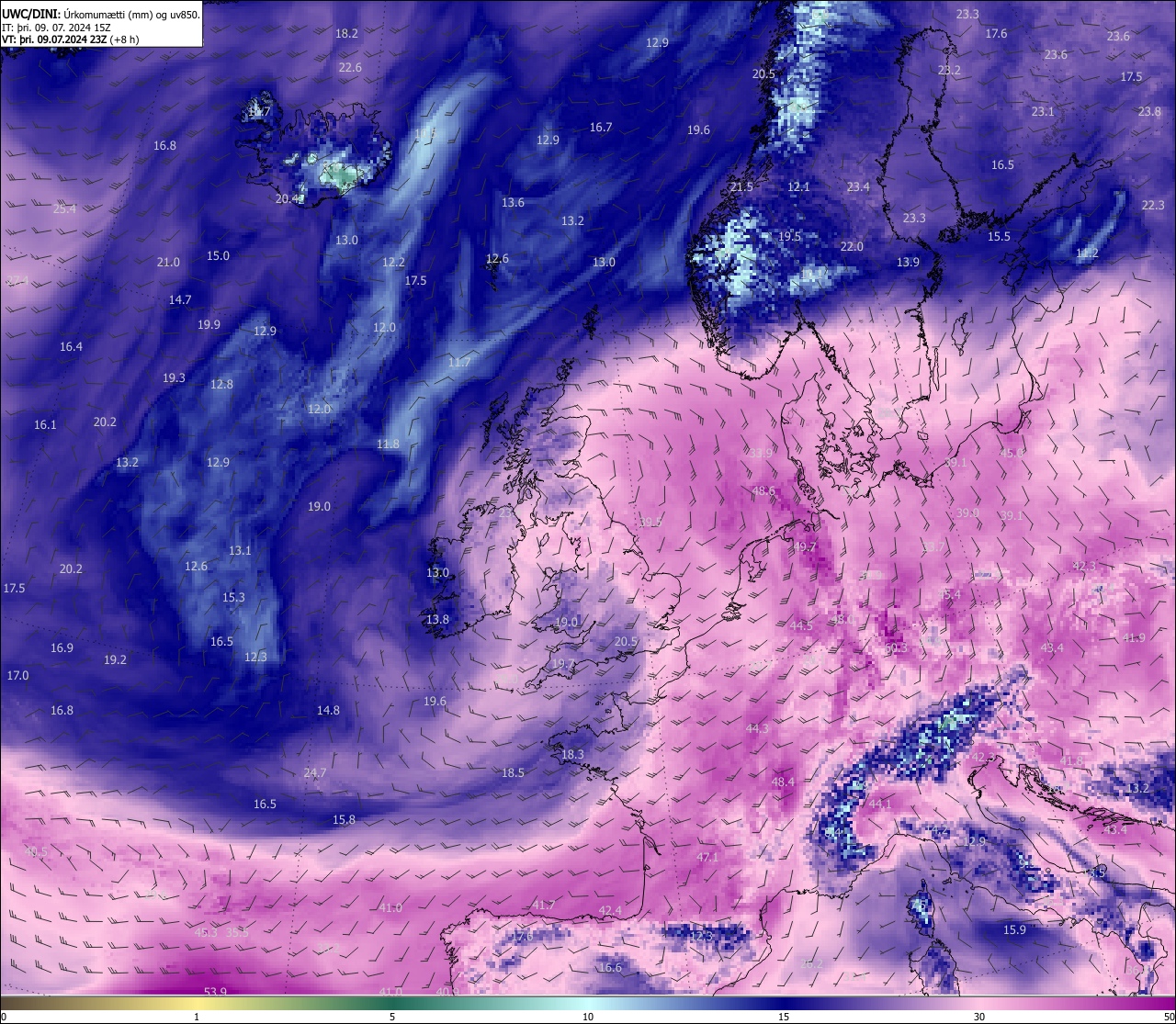Screen dimensions: 1176x1024
Task: Click the colorbar tick label '15'
Action: 784,1017
